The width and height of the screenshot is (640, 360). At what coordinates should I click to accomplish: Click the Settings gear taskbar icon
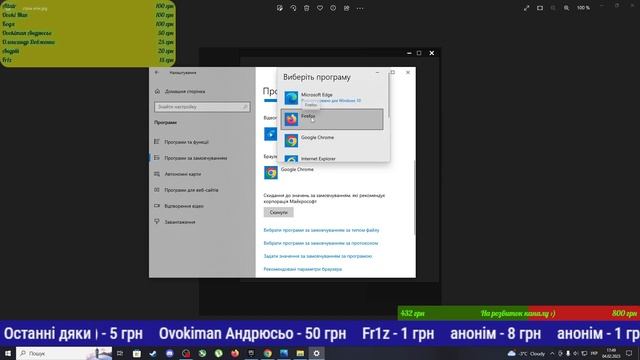316,353
